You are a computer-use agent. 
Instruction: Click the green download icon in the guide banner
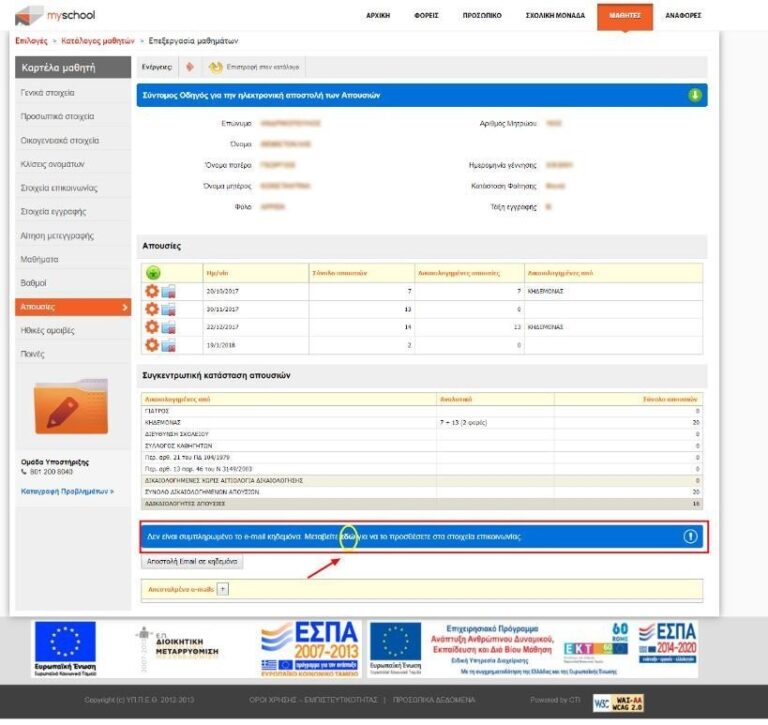[x=695, y=95]
